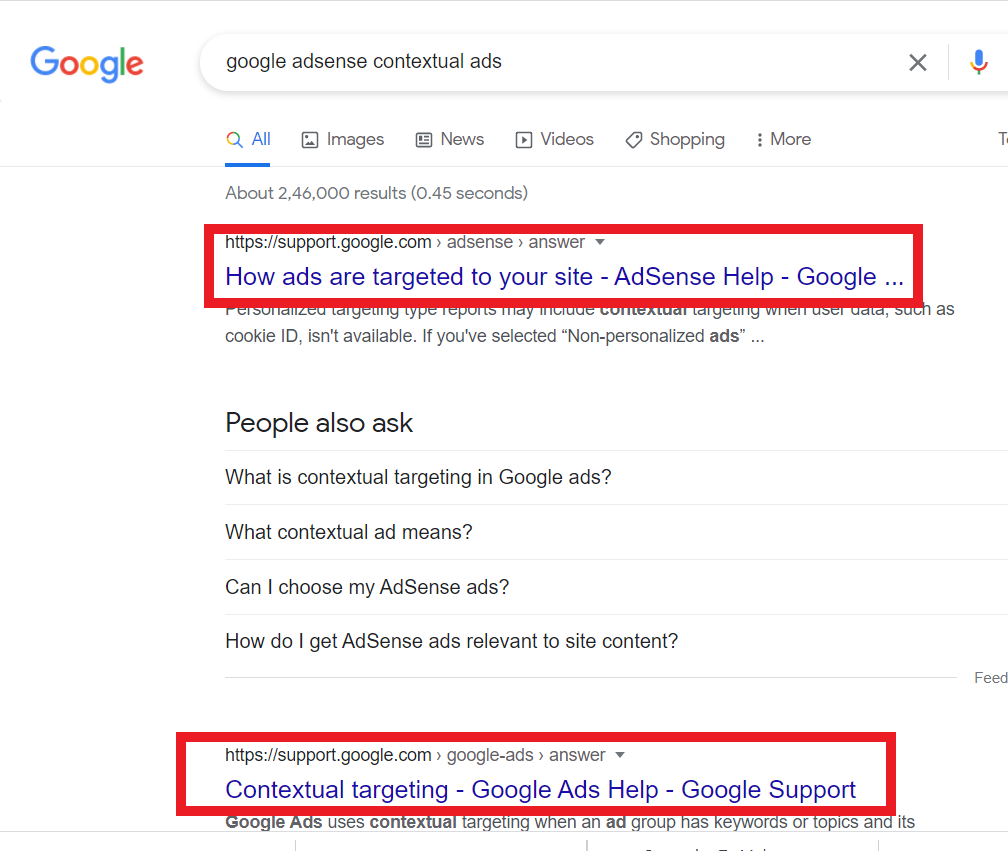This screenshot has height=851, width=1008.
Task: Expand the question 'What is contextual targeting in Google ads?'
Action: point(418,477)
